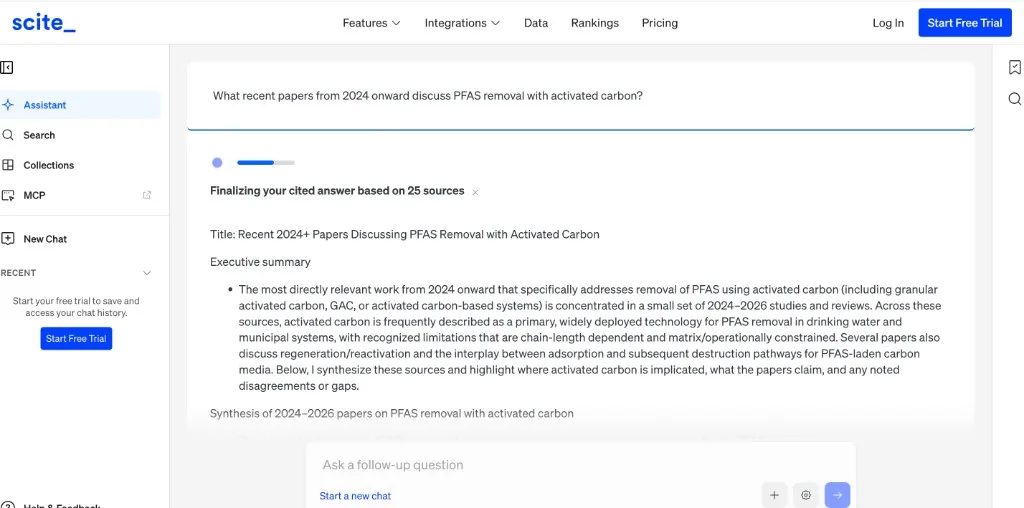Click the MCP monitor icon
The image size is (1024, 508).
click(x=8, y=195)
